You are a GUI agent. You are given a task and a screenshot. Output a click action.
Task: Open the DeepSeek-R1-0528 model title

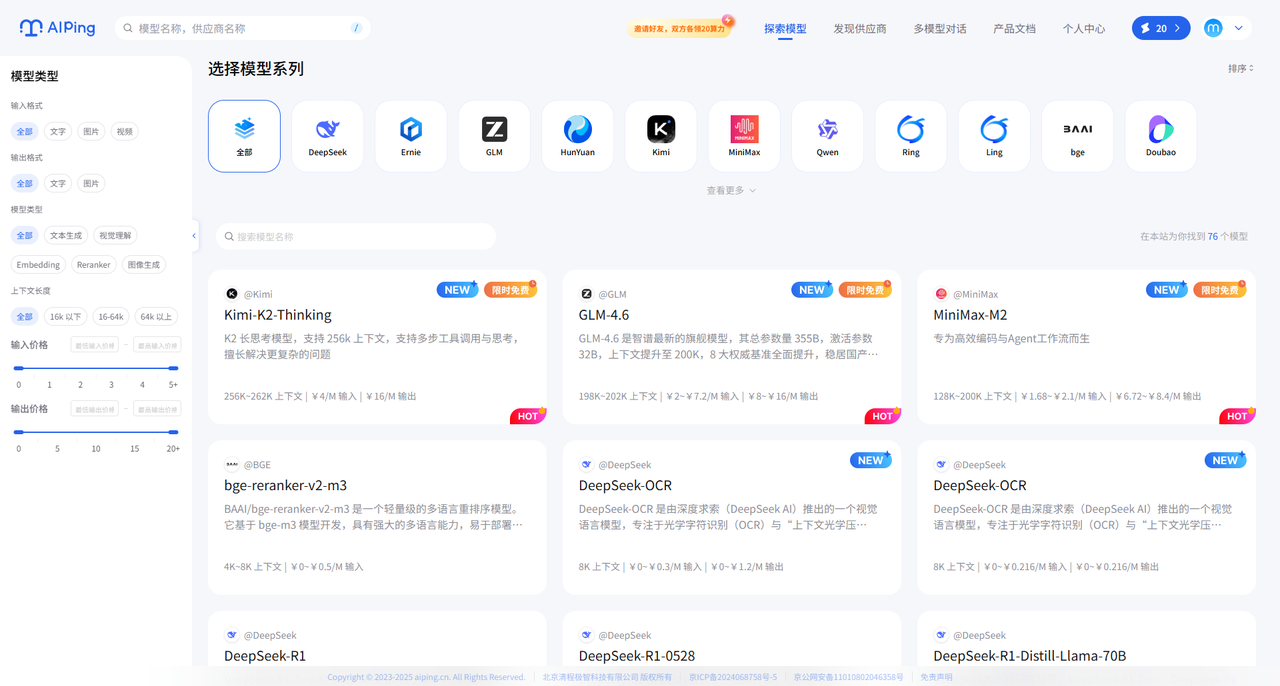pos(636,656)
